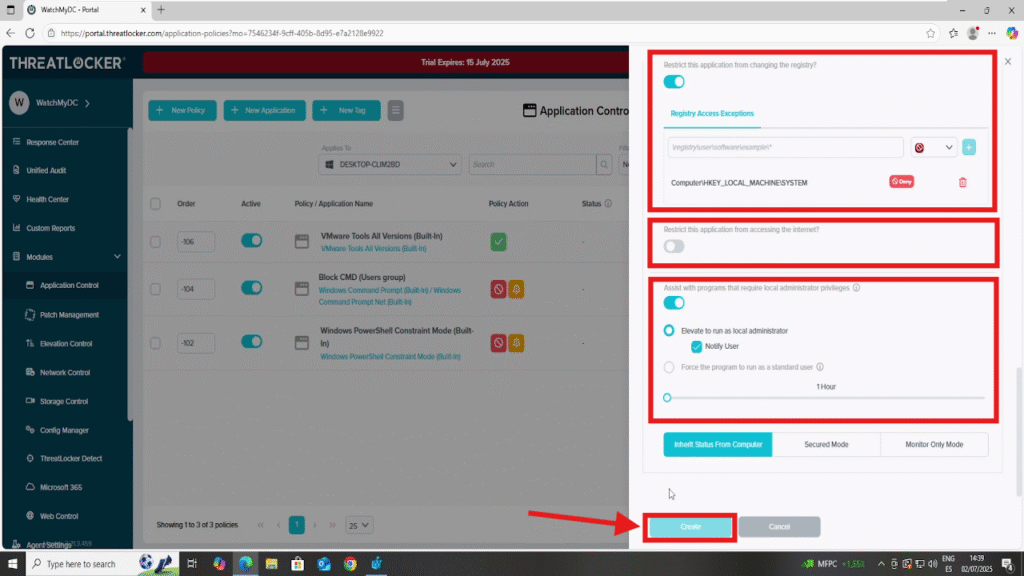Uncheck the Notify User checkbox
This screenshot has width=1024, height=576.
click(x=696, y=347)
